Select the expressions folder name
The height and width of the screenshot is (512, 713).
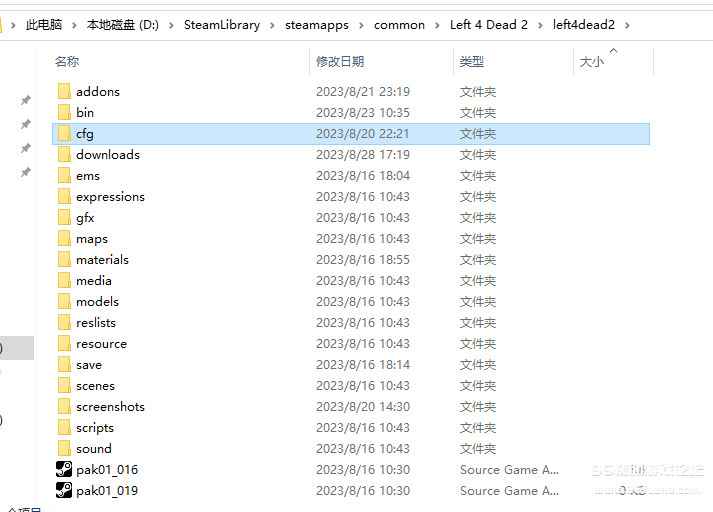coord(110,196)
